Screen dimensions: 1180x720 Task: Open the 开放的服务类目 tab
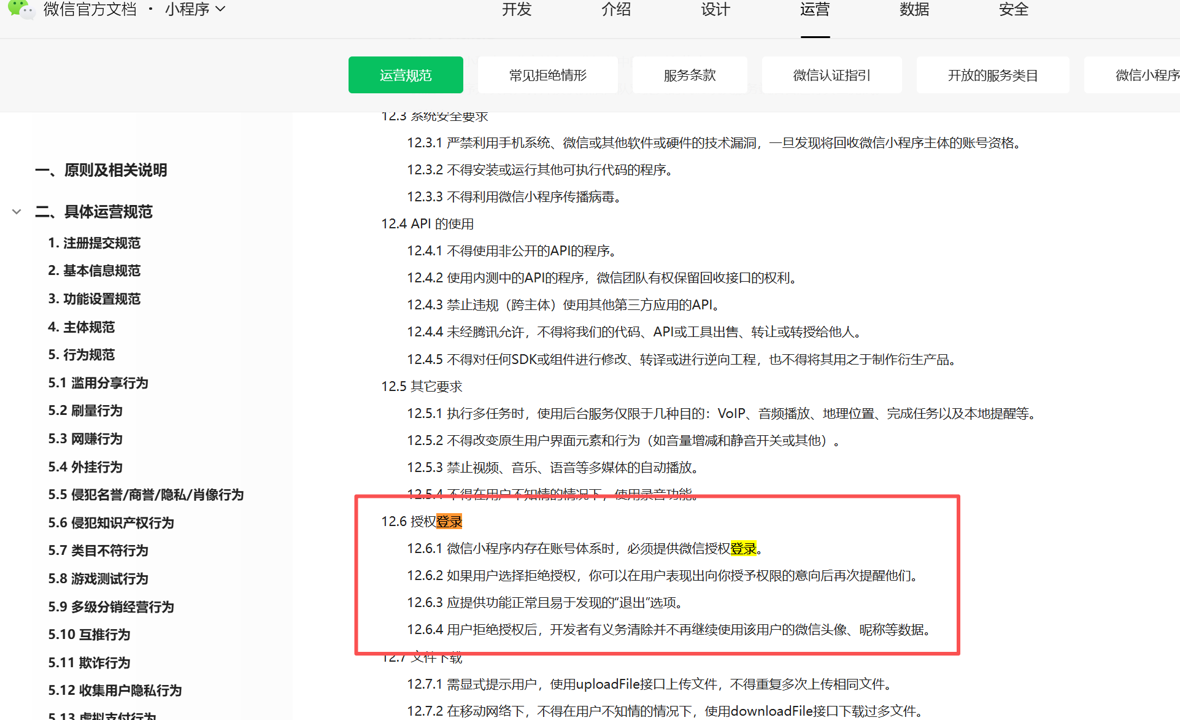[993, 75]
